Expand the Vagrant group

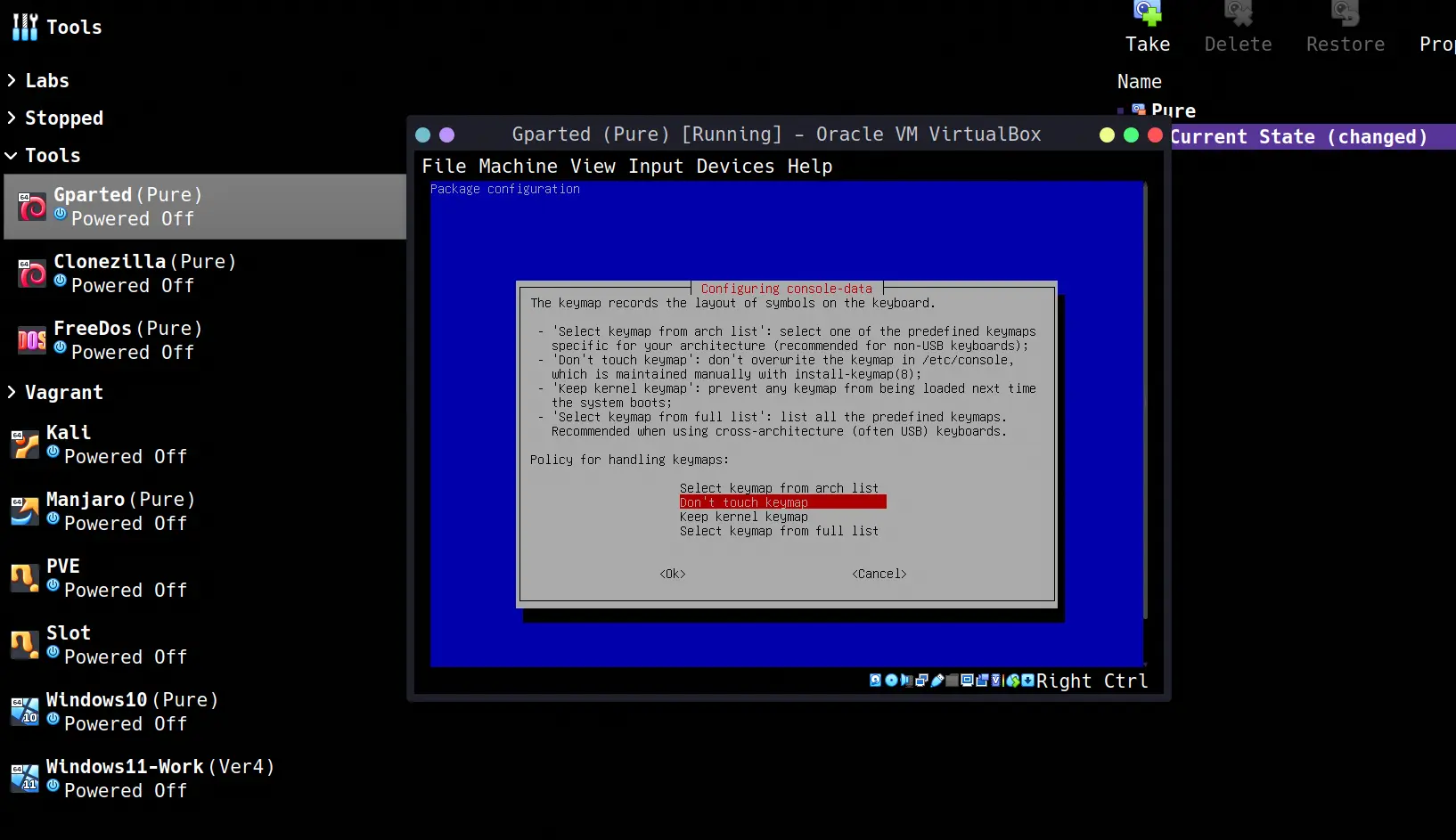(12, 392)
